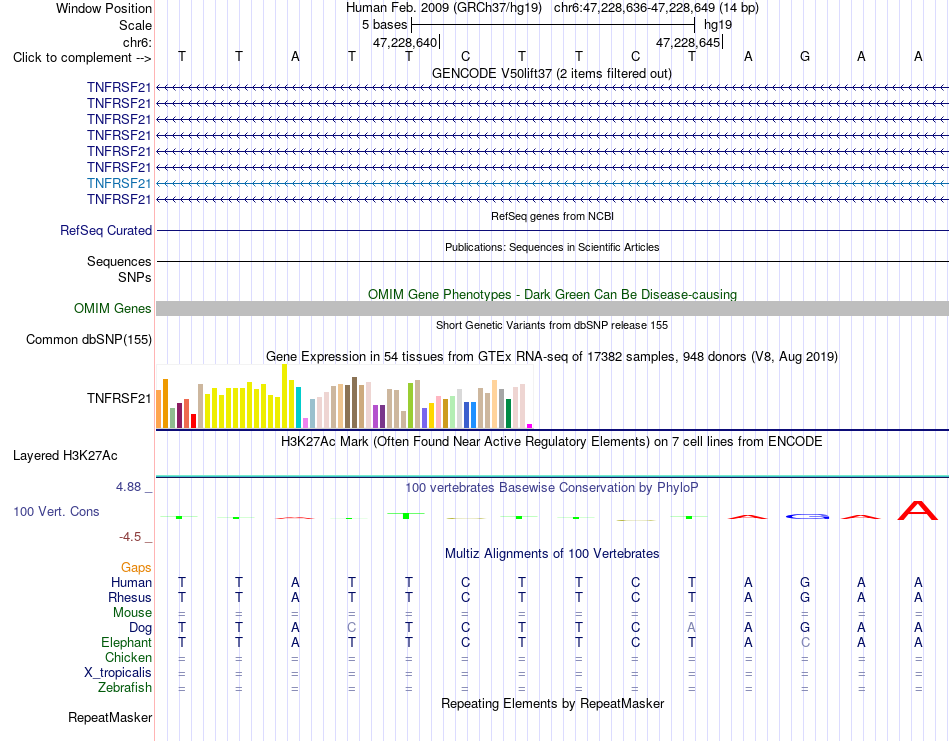Select the light blue TNFRSF21 transcript label

click(119, 183)
